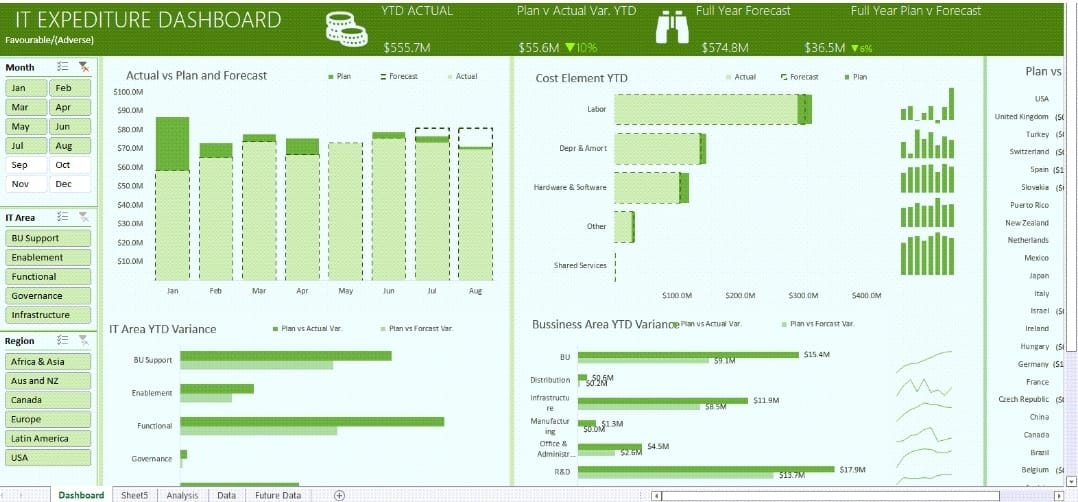Filter Region by Europe
This screenshot has height=502, width=1078.
point(48,419)
